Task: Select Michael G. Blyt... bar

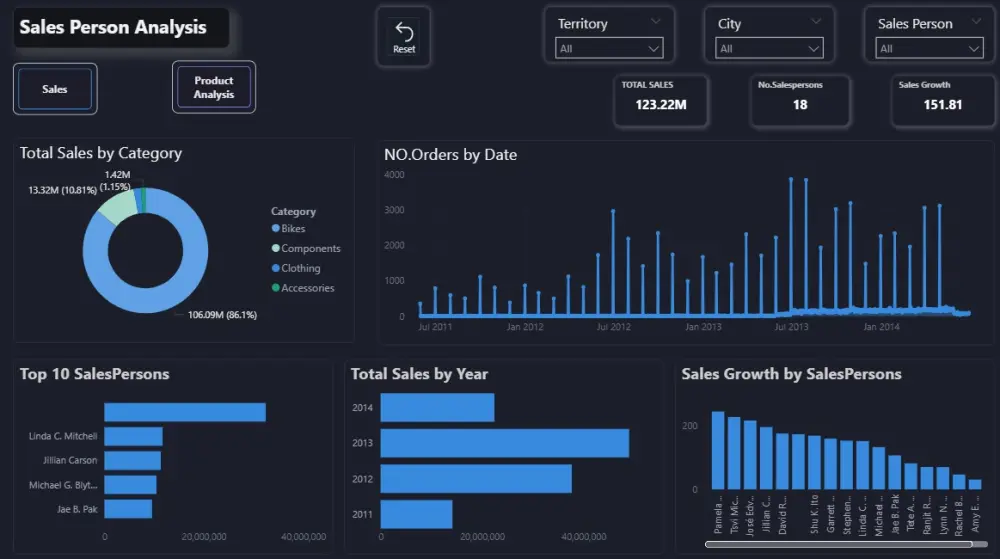Action: pos(130,484)
